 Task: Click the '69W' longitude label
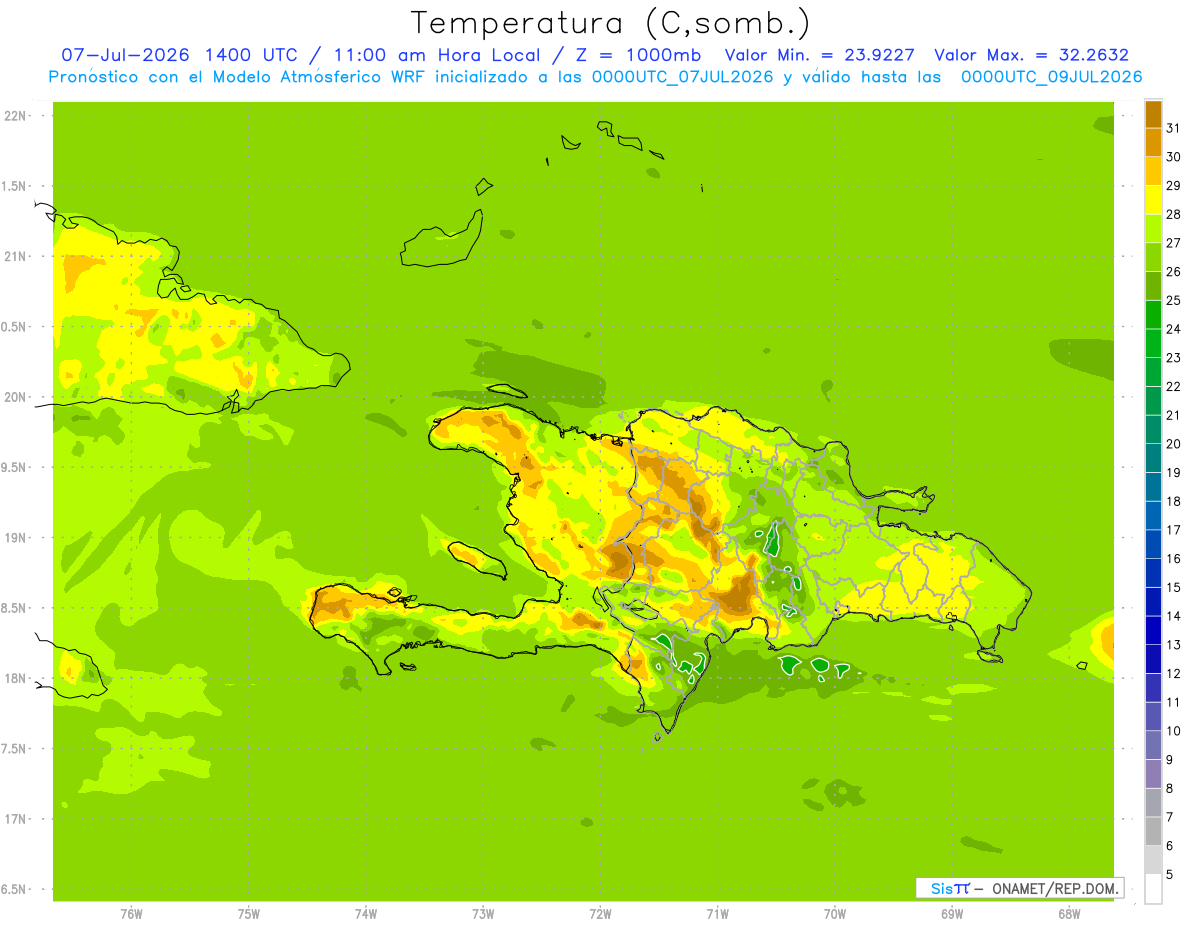click(952, 914)
